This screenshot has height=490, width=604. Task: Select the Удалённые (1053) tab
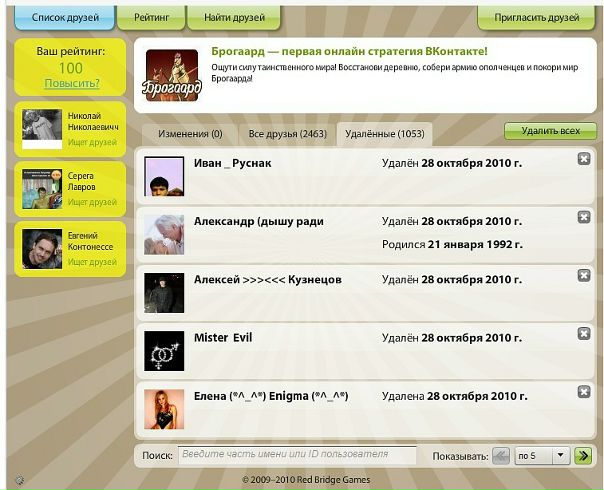point(383,134)
